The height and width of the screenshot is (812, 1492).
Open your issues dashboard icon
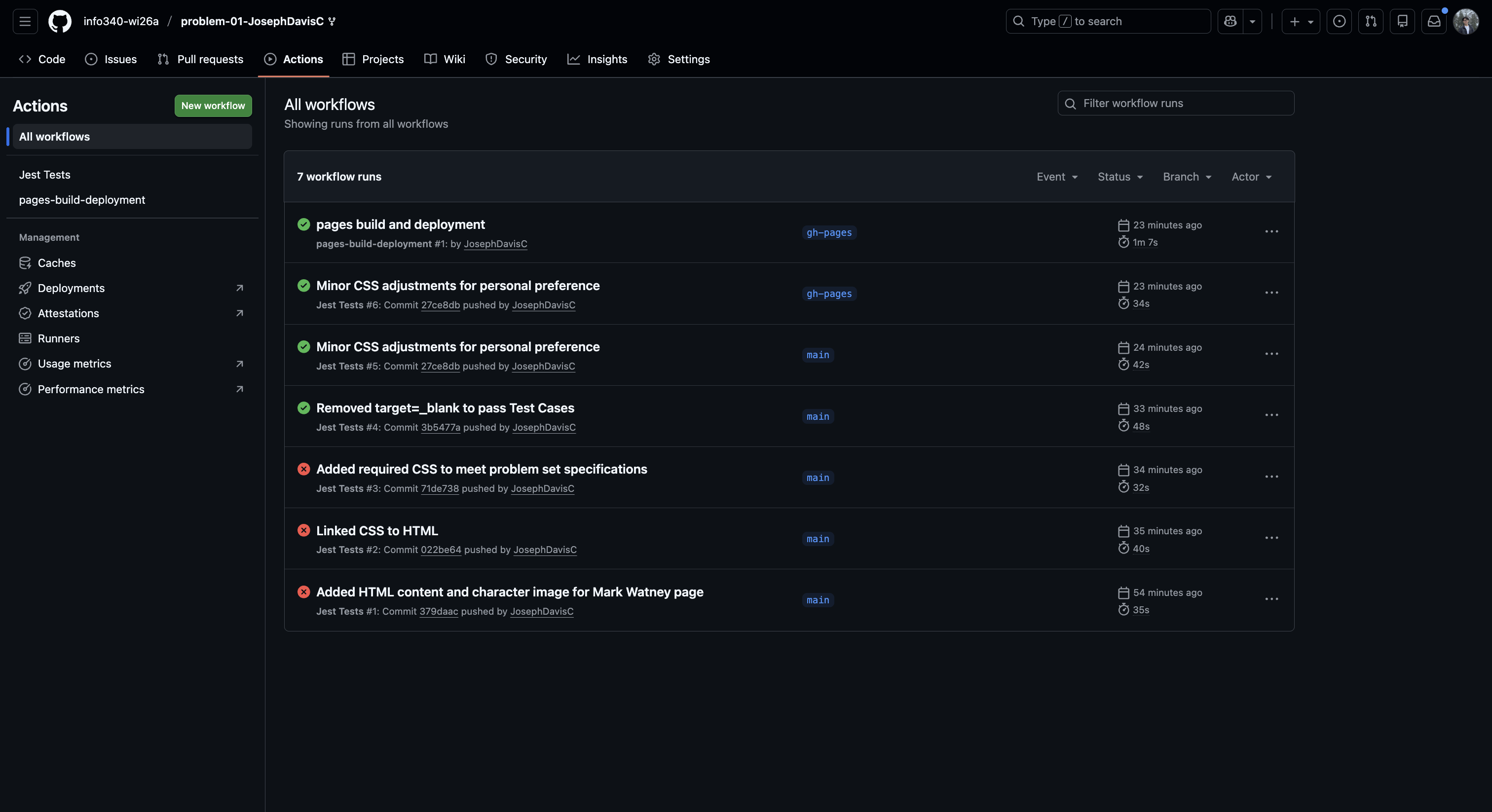click(1339, 21)
